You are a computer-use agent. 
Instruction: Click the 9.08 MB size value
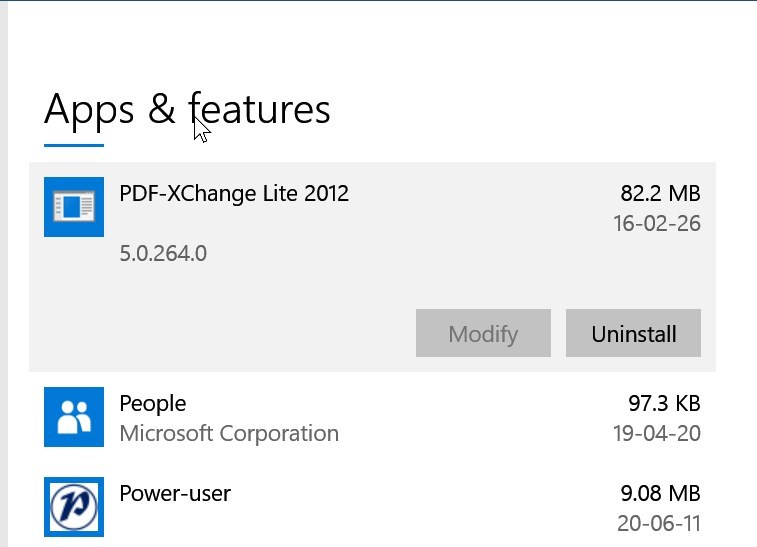660,493
